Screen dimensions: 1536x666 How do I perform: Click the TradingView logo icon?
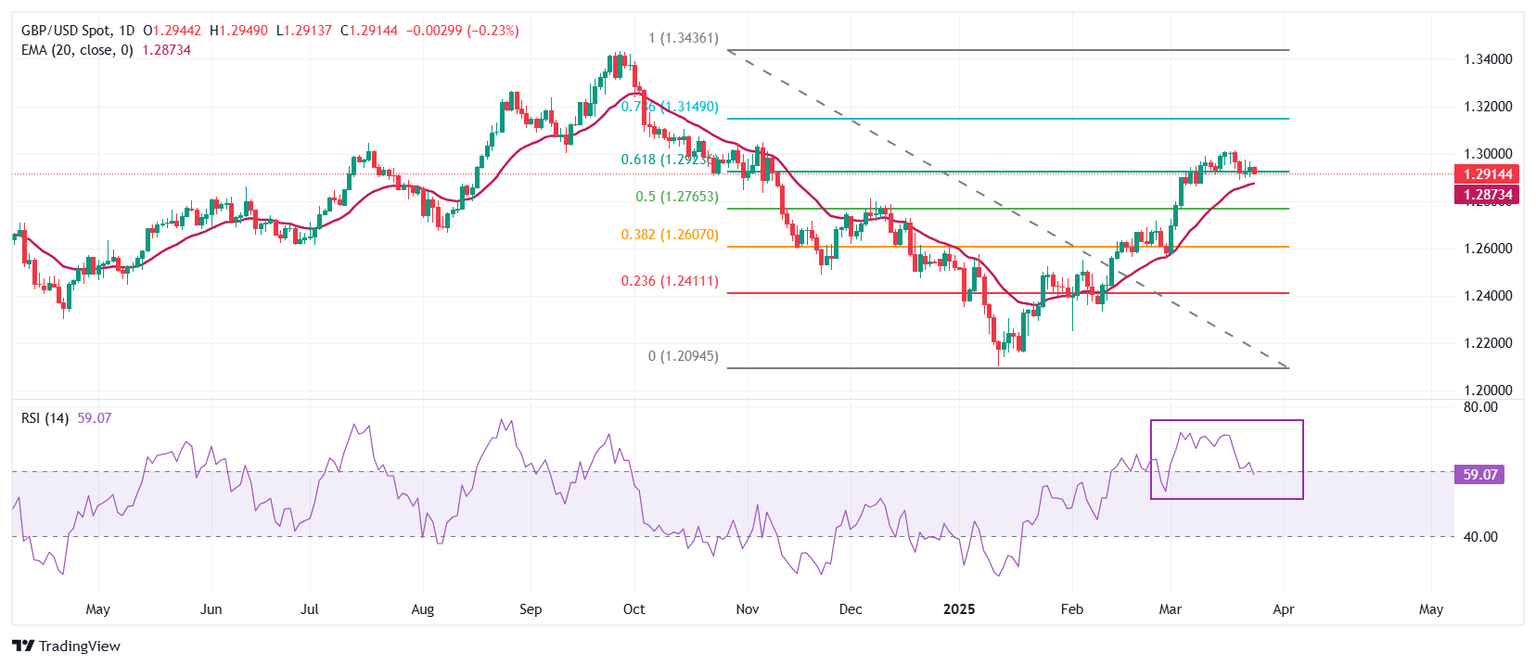(x=24, y=646)
